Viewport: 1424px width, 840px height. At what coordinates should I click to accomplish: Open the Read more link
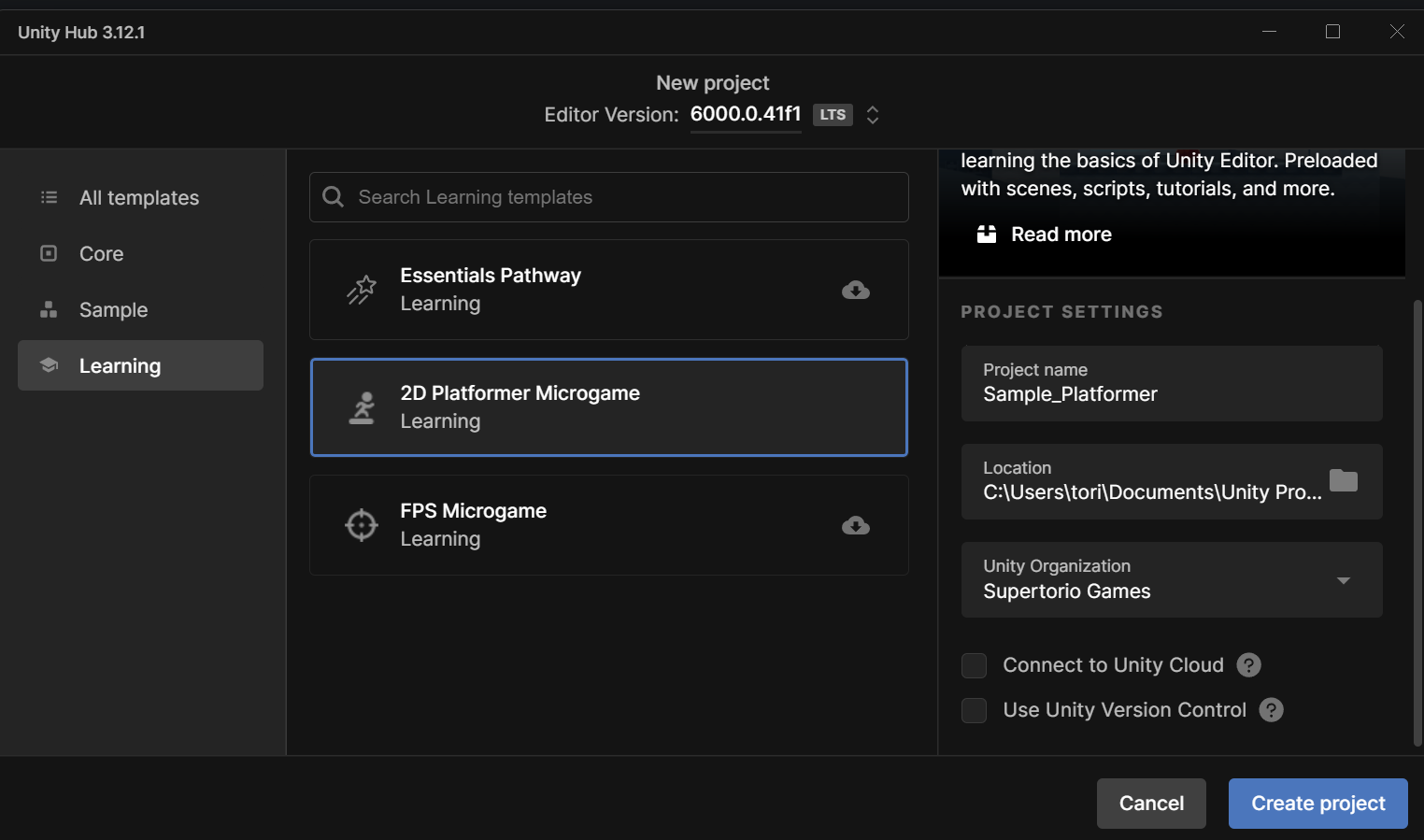pyautogui.click(x=1061, y=235)
